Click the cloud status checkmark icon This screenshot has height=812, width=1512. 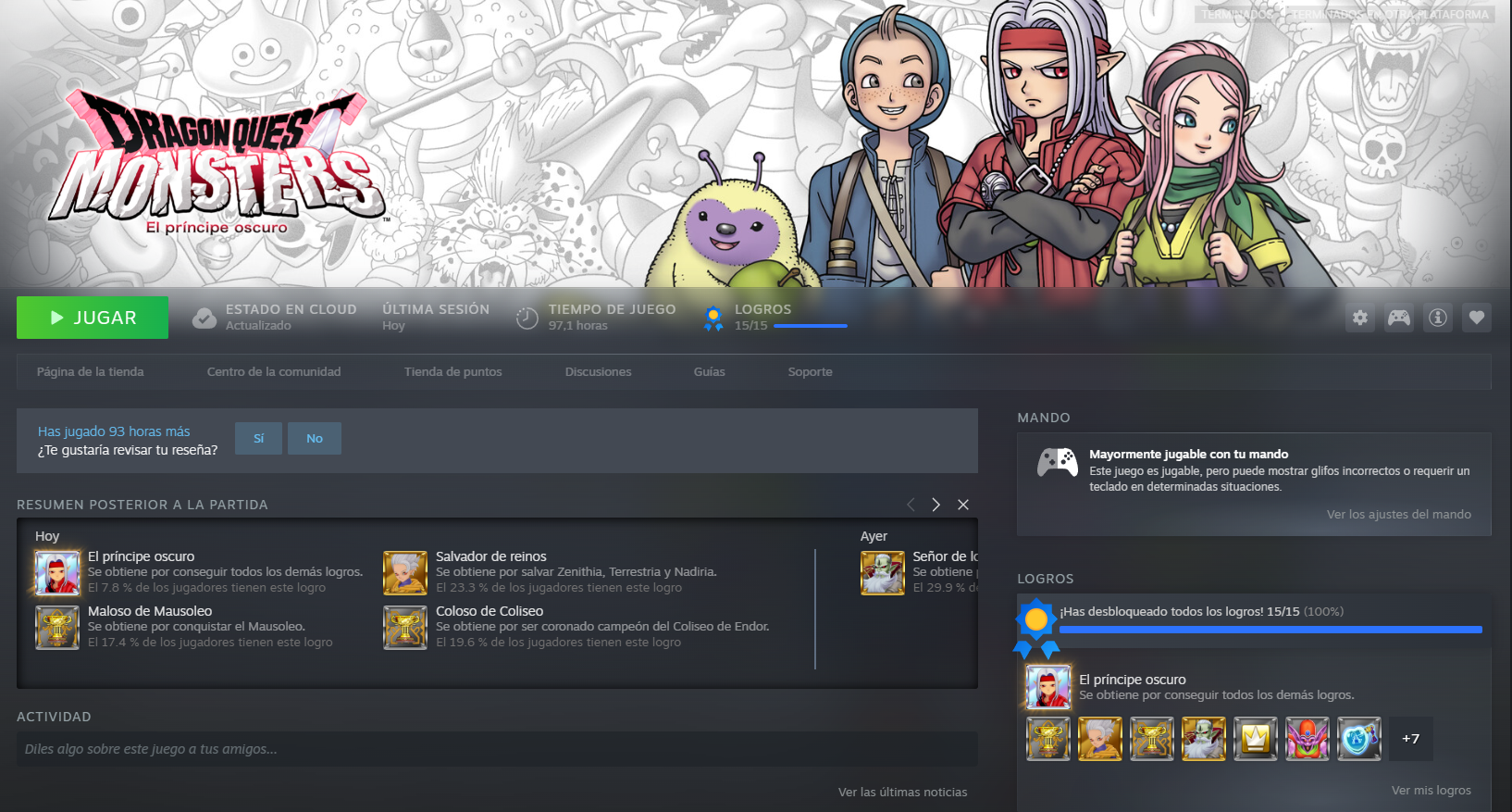click(x=204, y=319)
